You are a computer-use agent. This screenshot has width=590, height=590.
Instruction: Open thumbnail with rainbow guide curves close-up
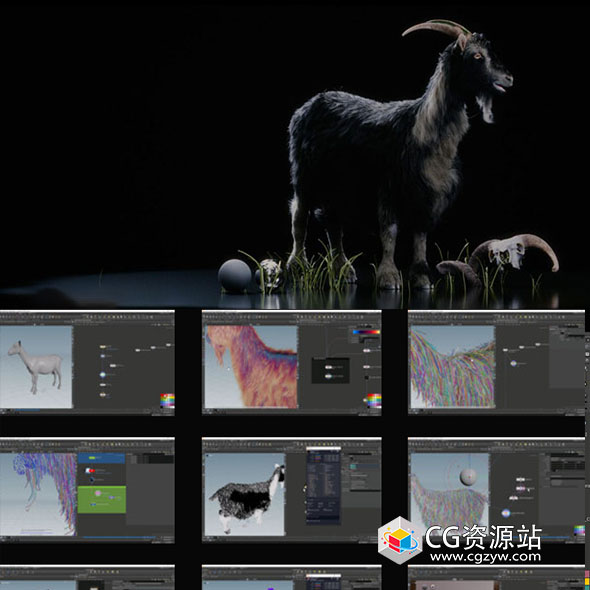point(496,363)
